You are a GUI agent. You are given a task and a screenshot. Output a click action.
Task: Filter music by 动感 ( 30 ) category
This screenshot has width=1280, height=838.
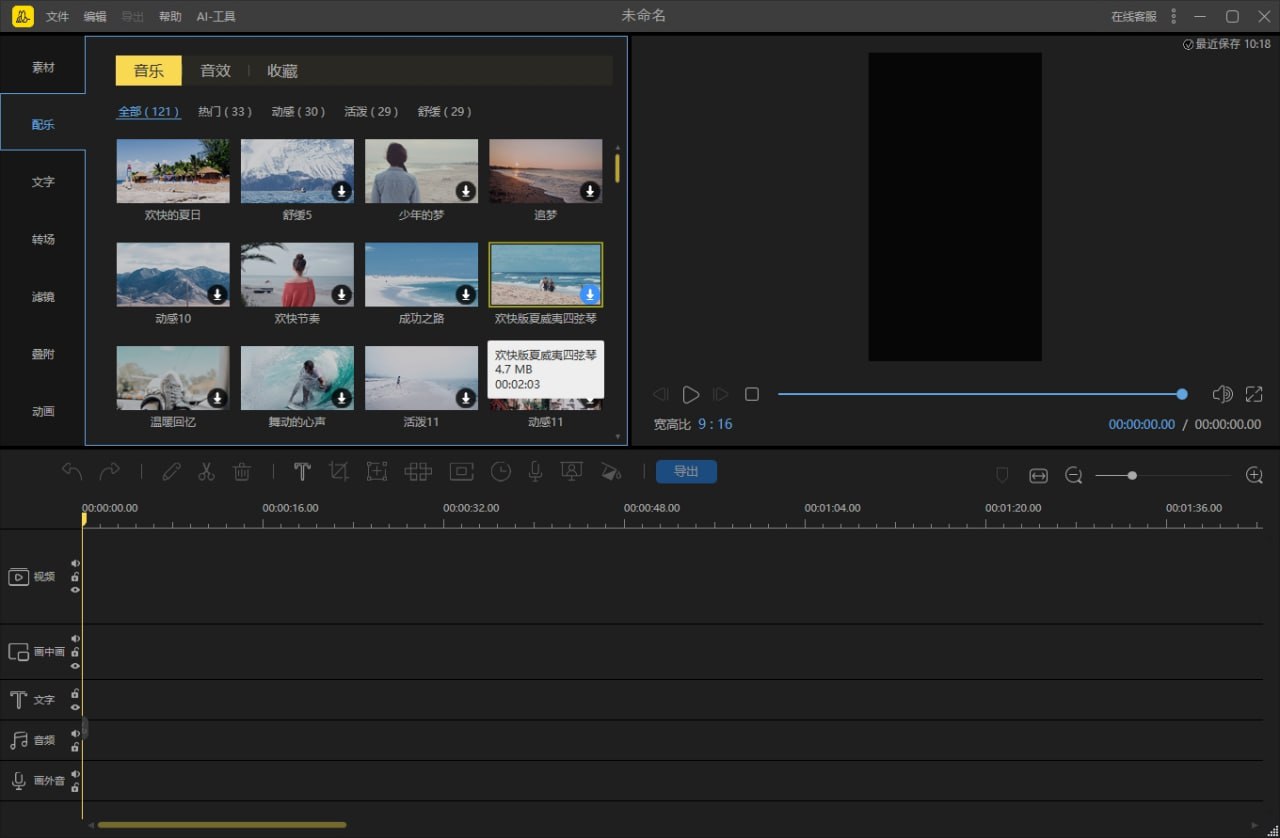pyautogui.click(x=298, y=112)
